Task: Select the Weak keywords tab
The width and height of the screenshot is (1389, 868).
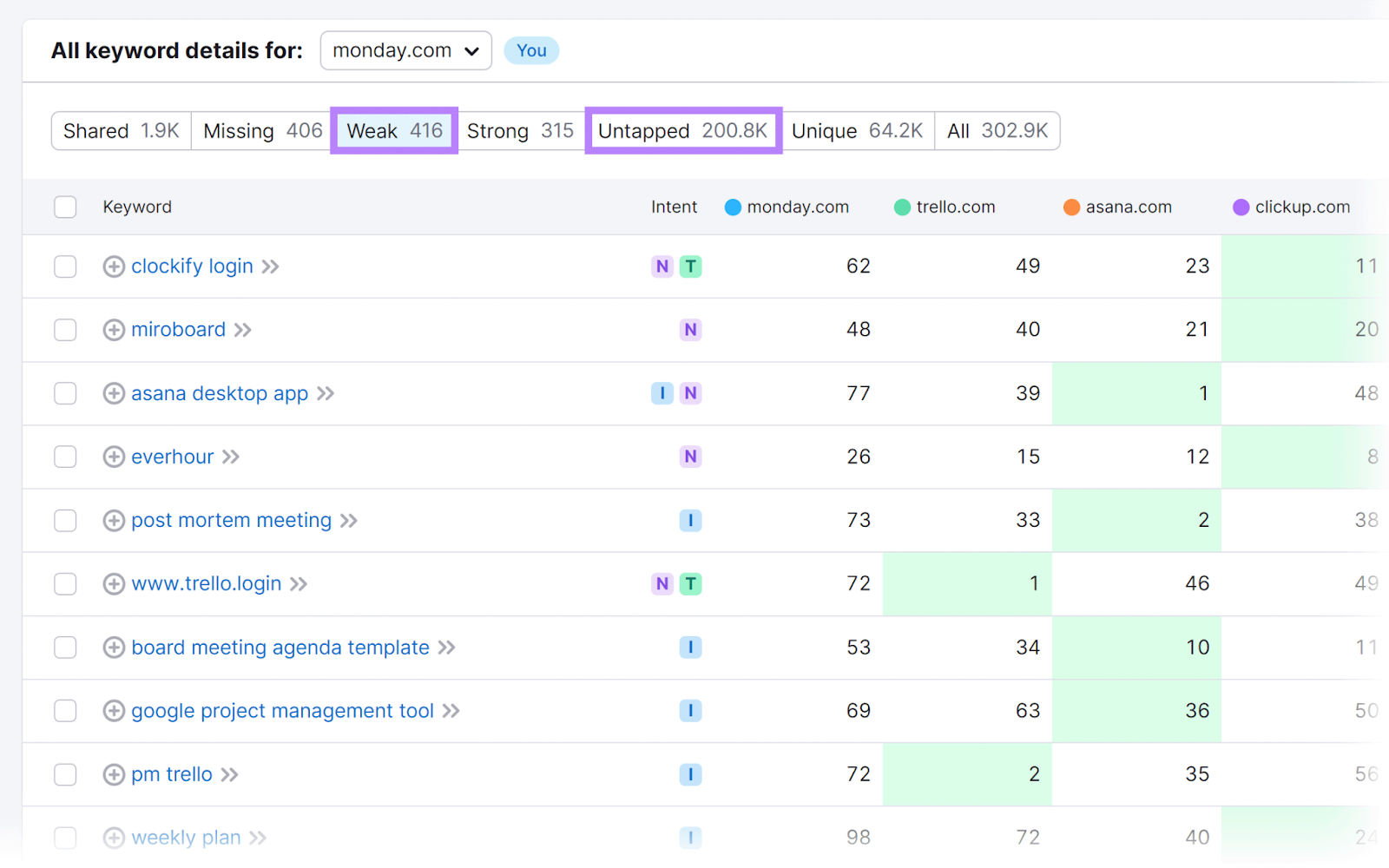Action: pyautogui.click(x=394, y=131)
